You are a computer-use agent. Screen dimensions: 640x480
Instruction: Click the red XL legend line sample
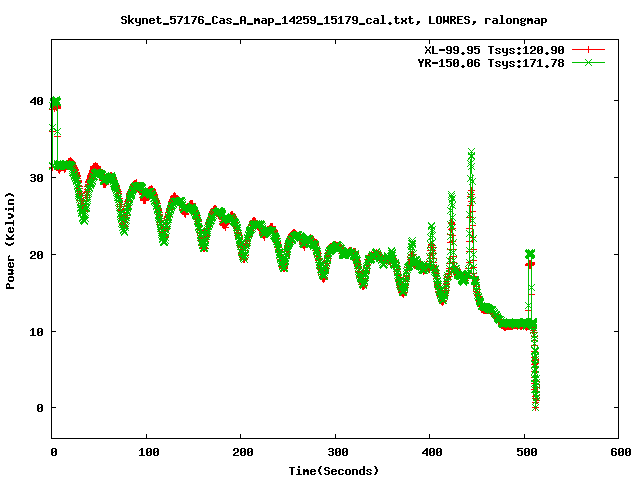(x=588, y=50)
